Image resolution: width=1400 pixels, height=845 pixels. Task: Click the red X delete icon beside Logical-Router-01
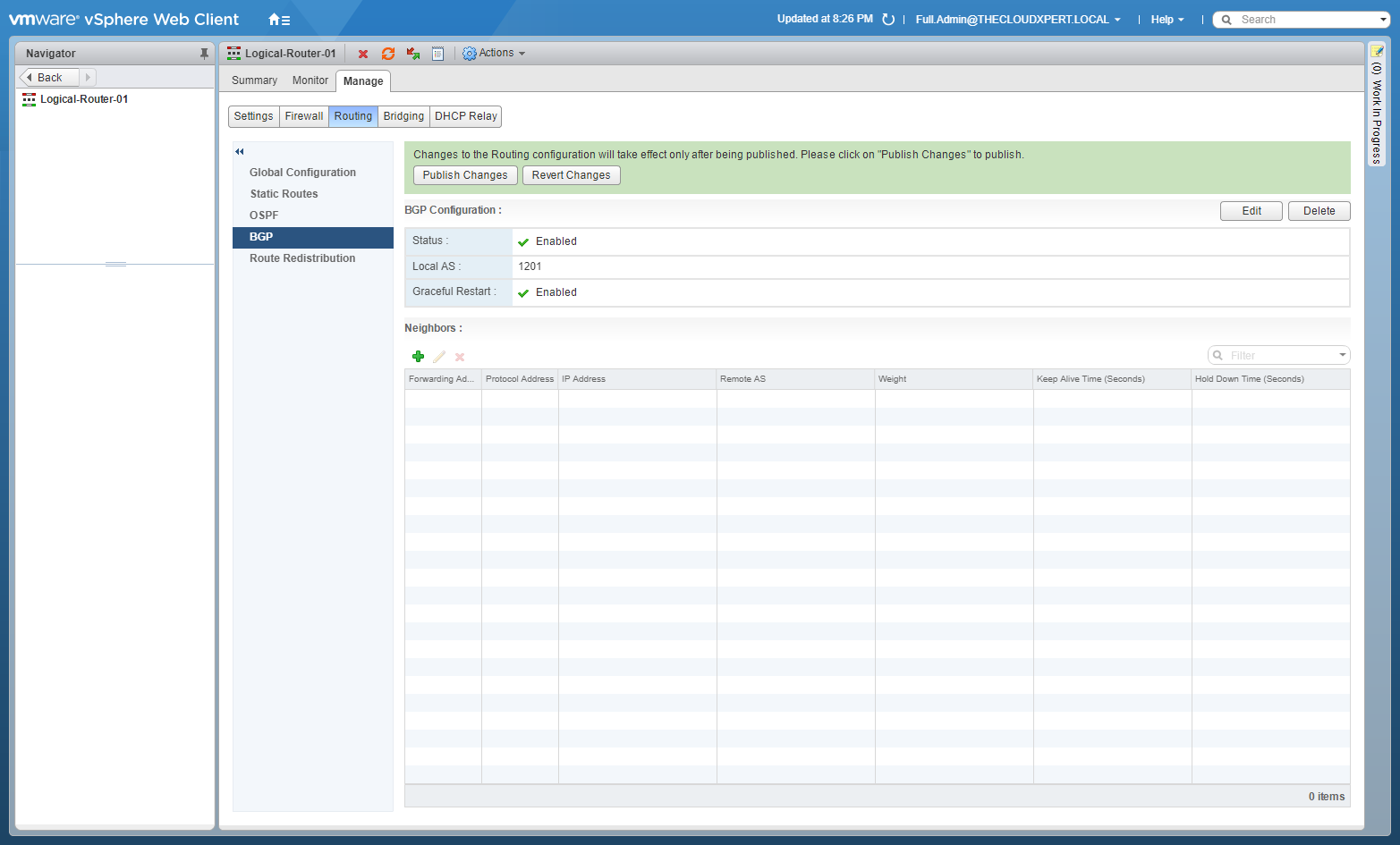(363, 55)
